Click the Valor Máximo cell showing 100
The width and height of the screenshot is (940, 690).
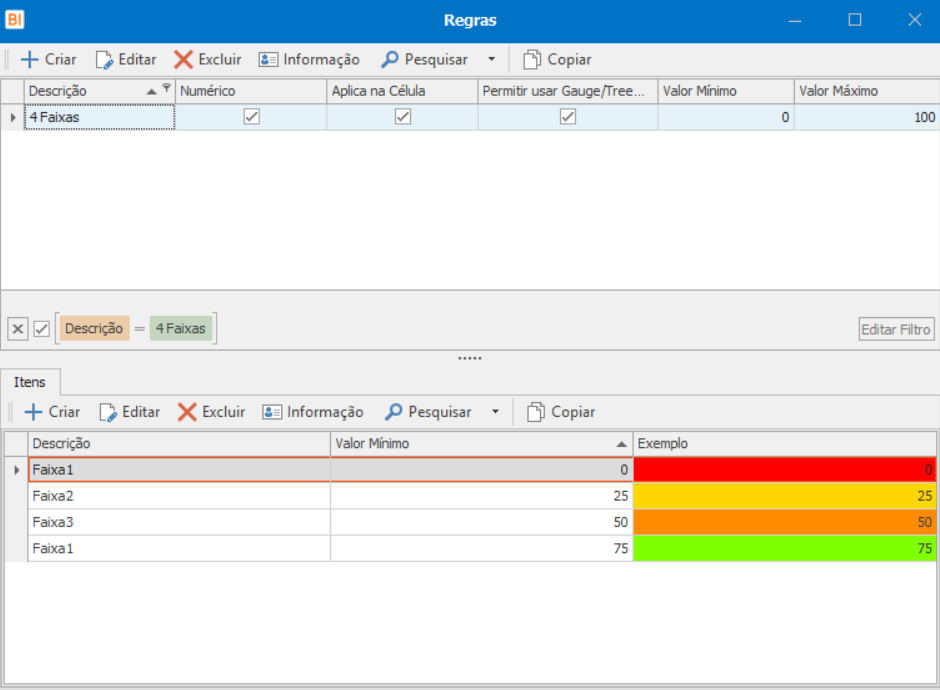click(x=867, y=117)
